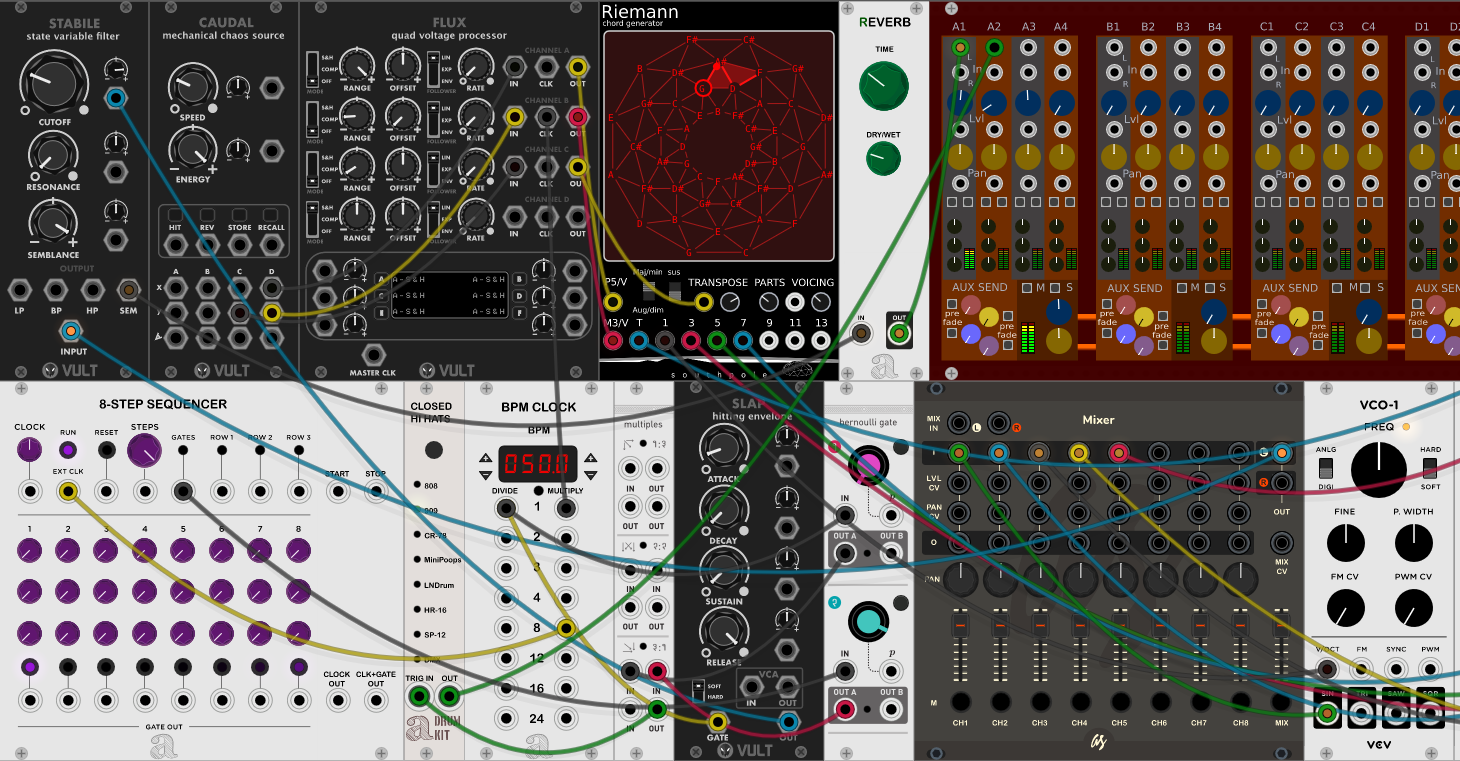This screenshot has width=1460, height=761.
Task: Click the sequencer CLOCK OUT jack
Action: click(337, 699)
